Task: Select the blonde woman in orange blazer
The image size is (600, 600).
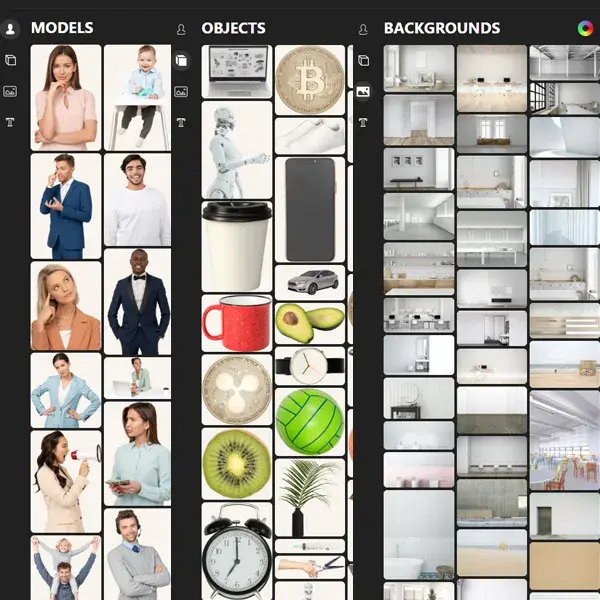Action: pyautogui.click(x=66, y=306)
